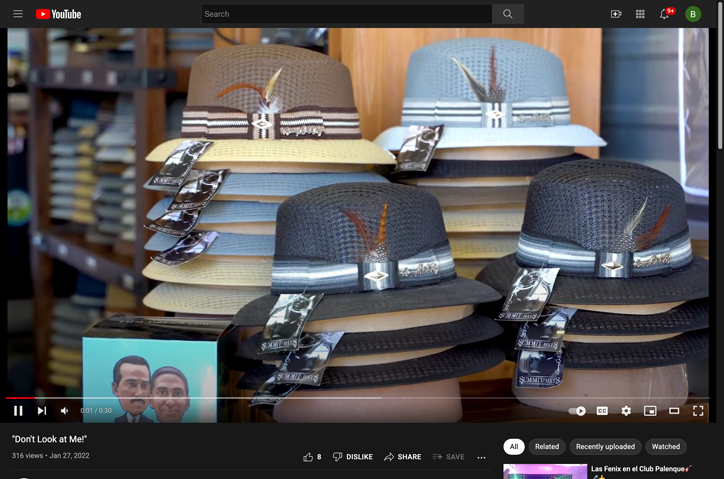Open player settings gear
Image resolution: width=724 pixels, height=479 pixels.
coord(626,411)
